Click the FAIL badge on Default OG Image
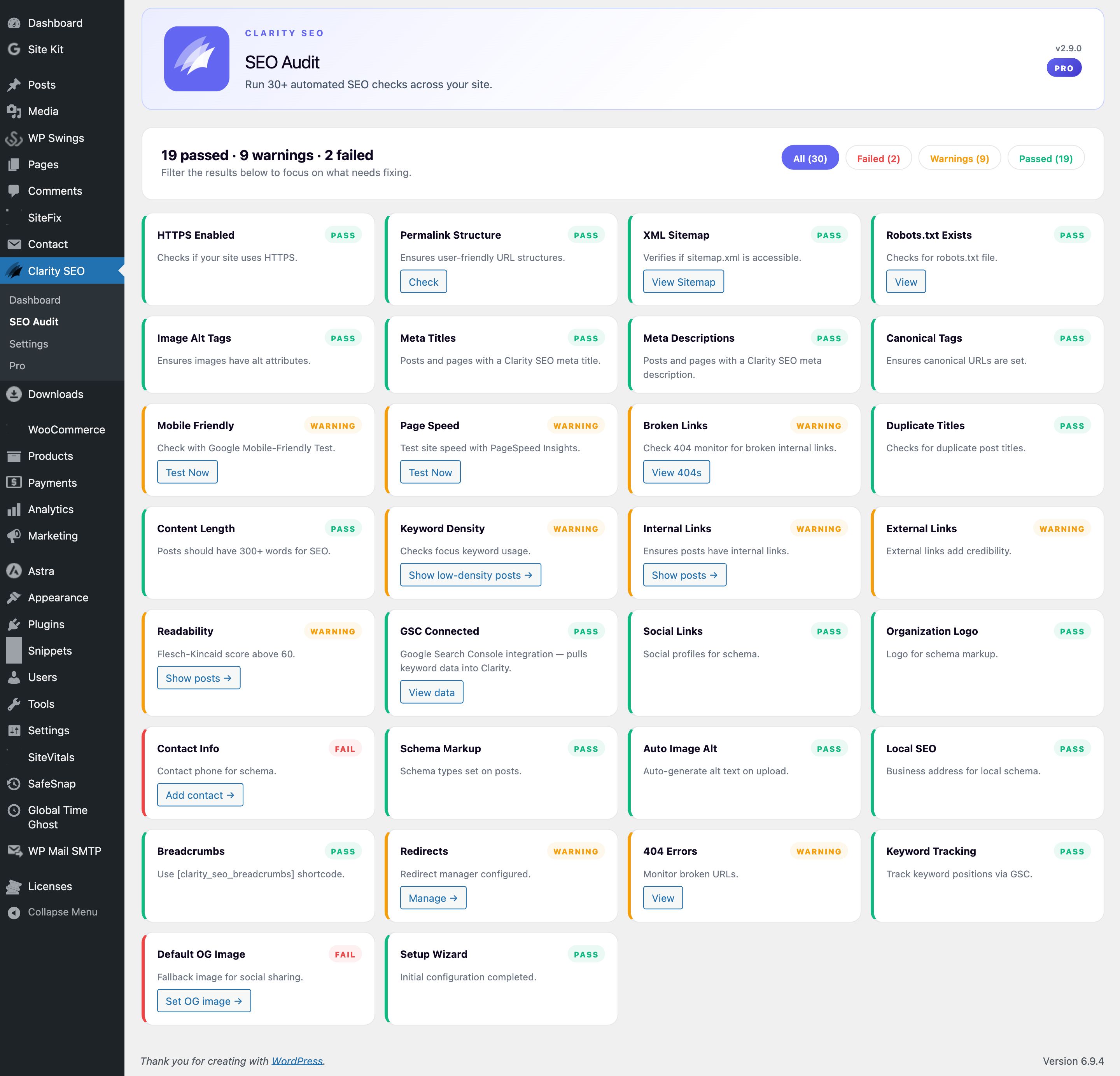The image size is (1120, 1076). point(345,954)
